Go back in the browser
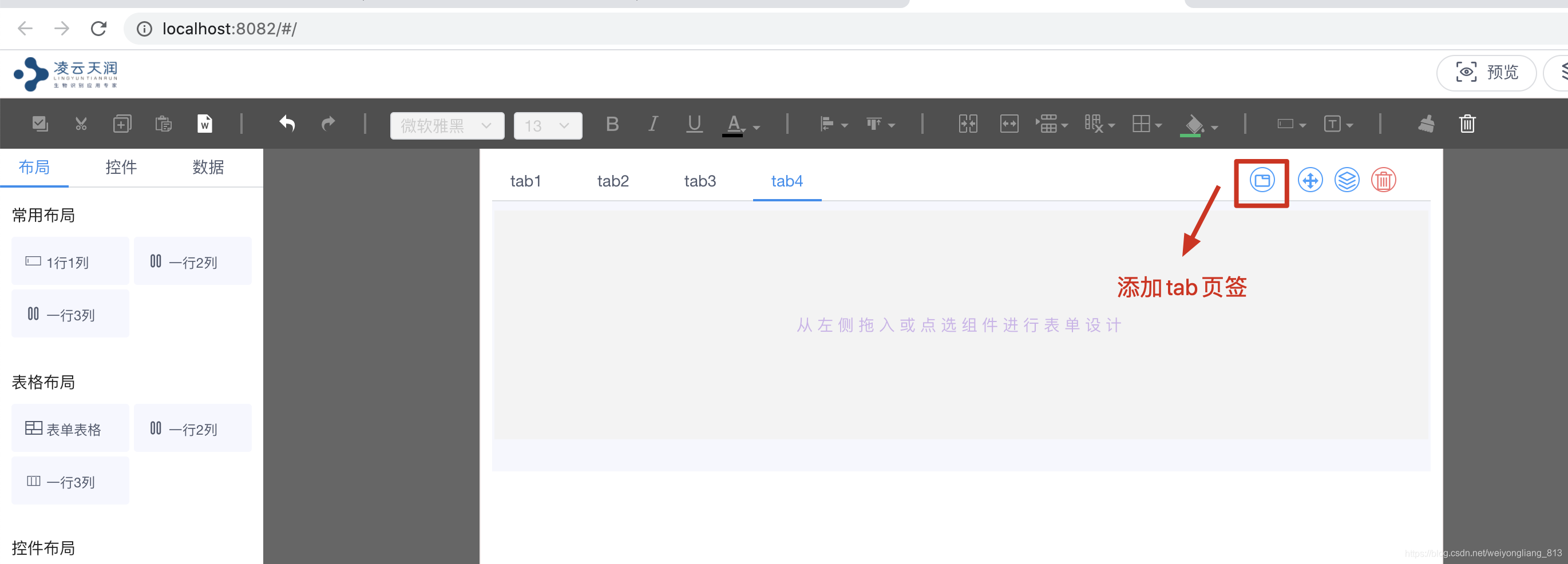 (25, 29)
